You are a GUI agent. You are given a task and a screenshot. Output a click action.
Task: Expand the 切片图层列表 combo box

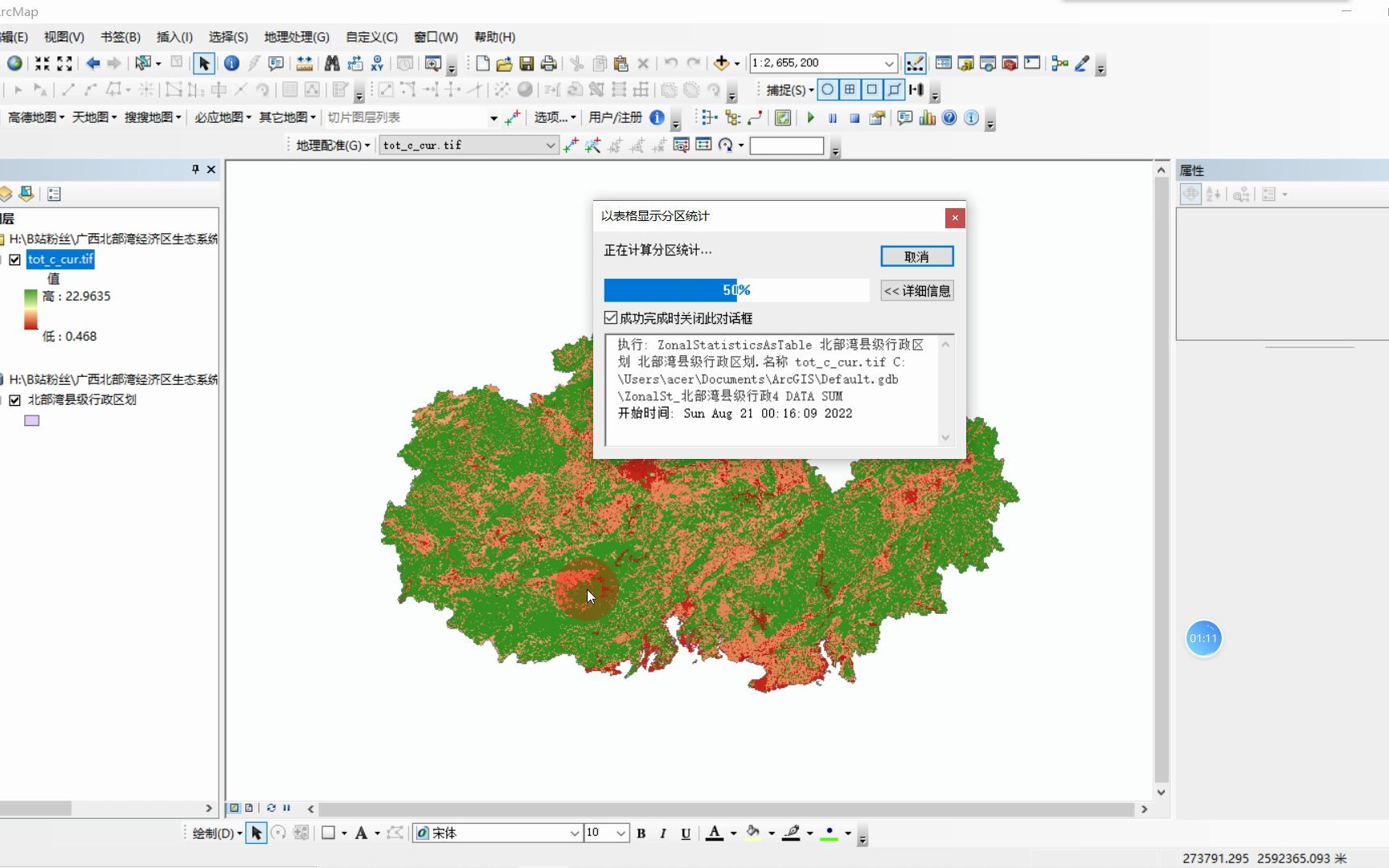click(494, 118)
